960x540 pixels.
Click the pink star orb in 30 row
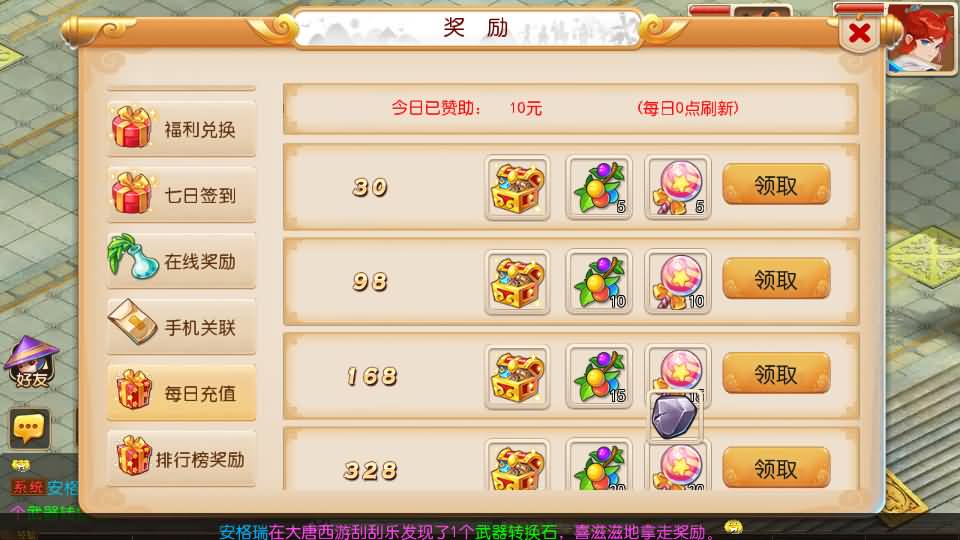tap(678, 187)
